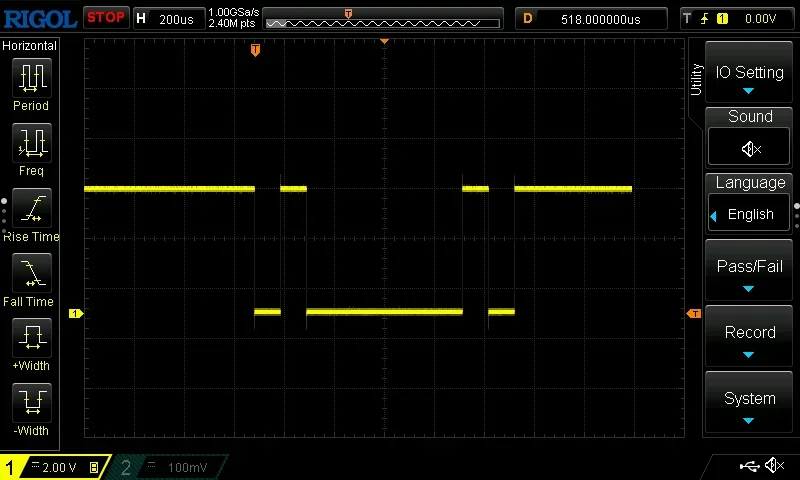Screen dimensions: 800x480
Task: Click the channel 1 bandwidth limit B icon
Action: pos(94,467)
